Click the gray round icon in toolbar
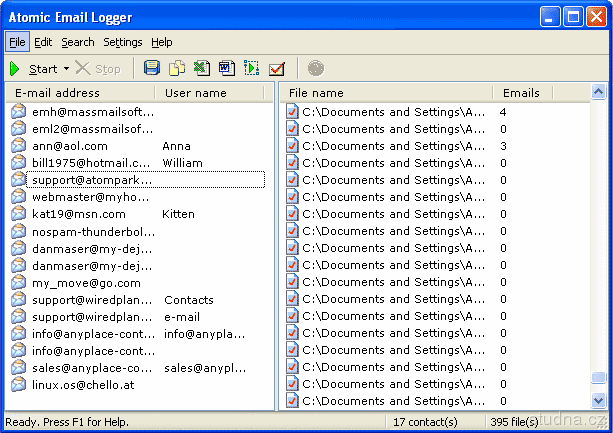Screen dimensions: 613x433 point(315,69)
